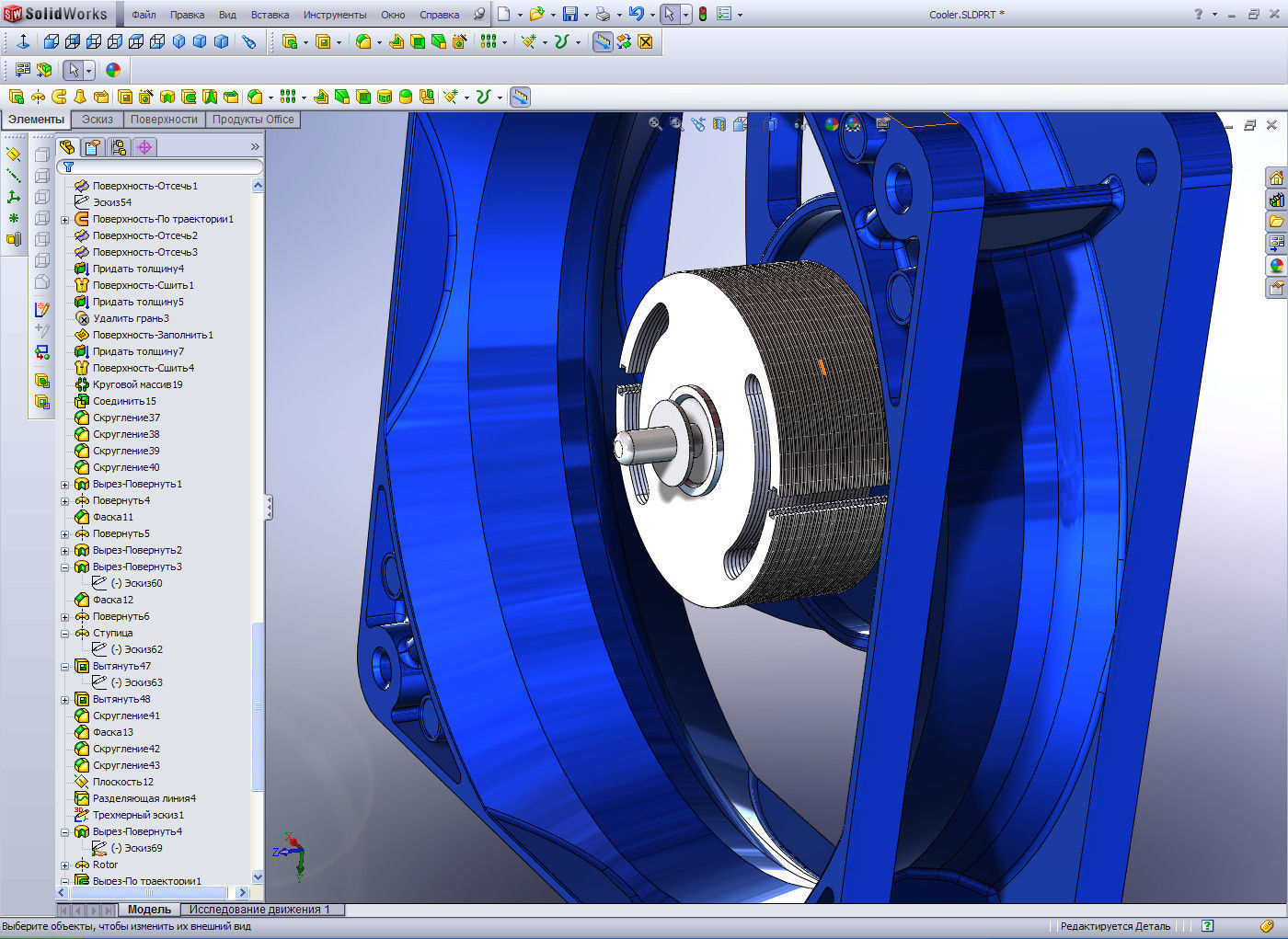The height and width of the screenshot is (939, 1288).
Task: Switch to the Эскиз tab
Action: (98, 120)
